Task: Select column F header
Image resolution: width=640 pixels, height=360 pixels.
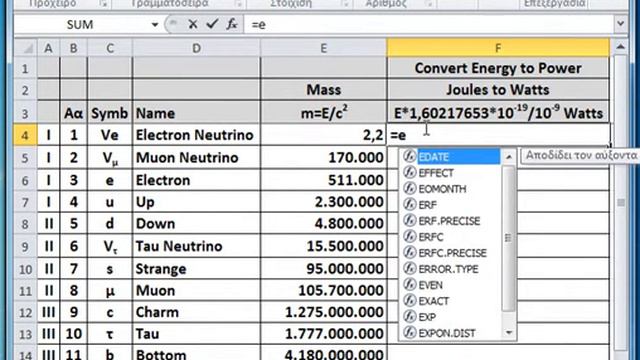Action: (x=498, y=48)
